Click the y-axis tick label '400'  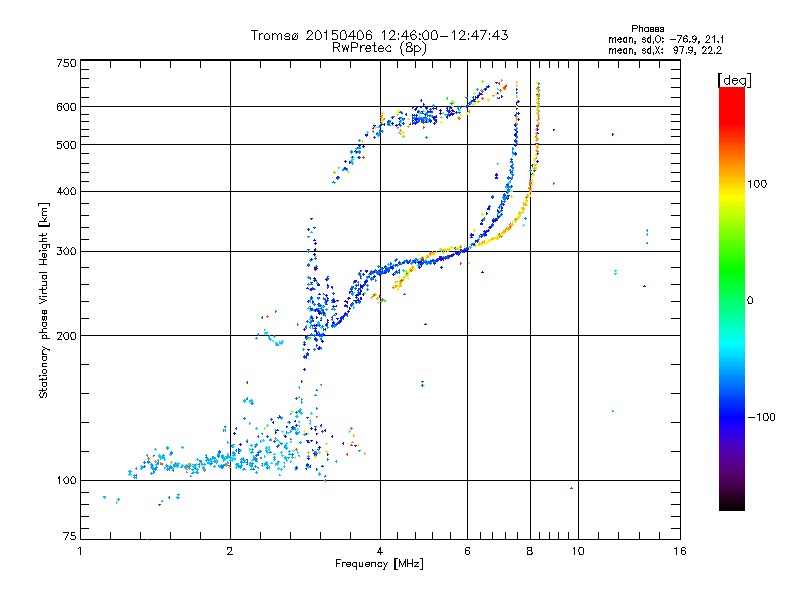[x=66, y=191]
